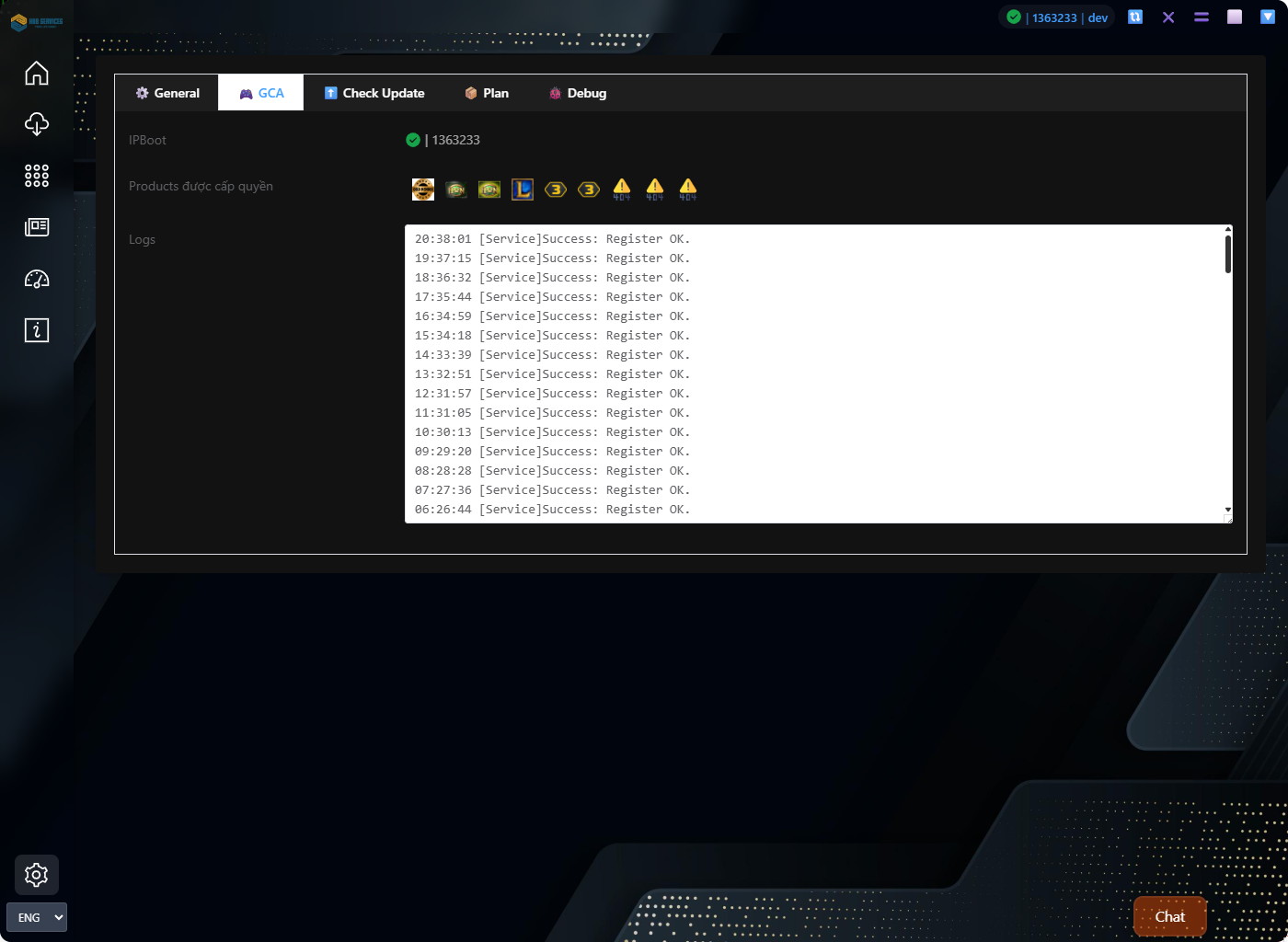Click the Gold Member product badge

[x=423, y=190]
